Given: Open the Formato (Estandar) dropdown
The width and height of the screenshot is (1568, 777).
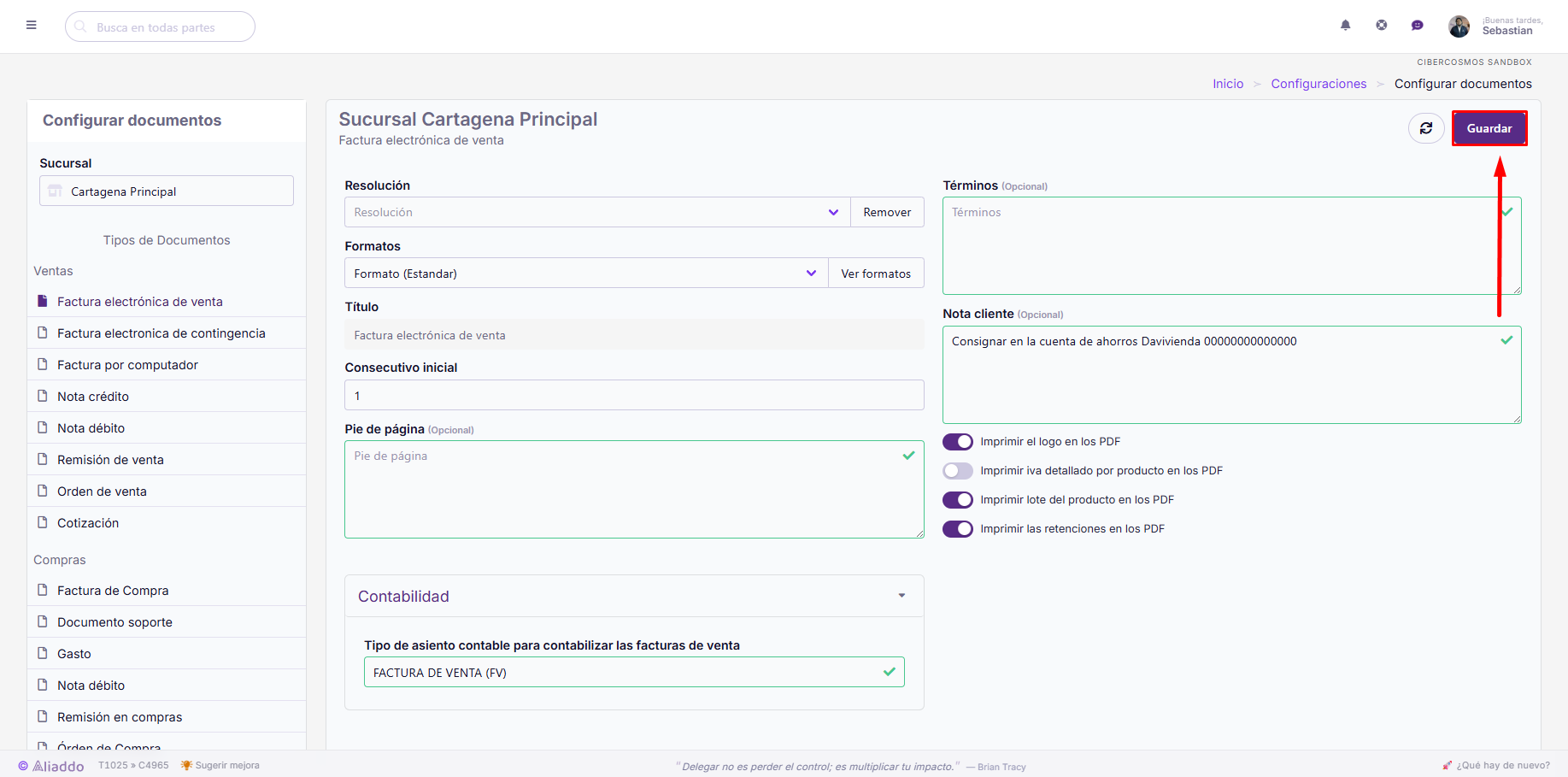Looking at the screenshot, I should (x=586, y=274).
